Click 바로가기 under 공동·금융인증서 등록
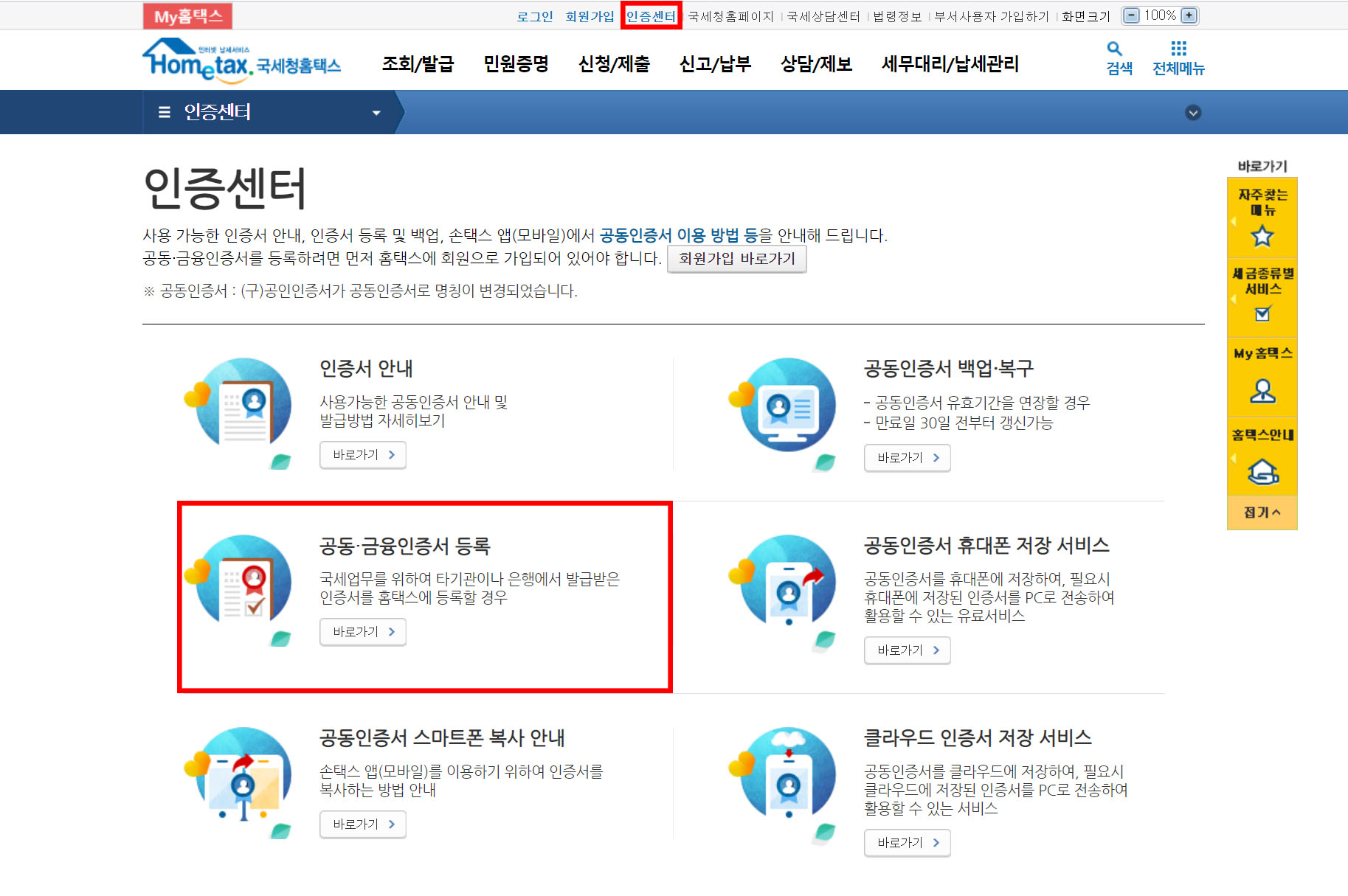The image size is (1348, 896). 363,632
